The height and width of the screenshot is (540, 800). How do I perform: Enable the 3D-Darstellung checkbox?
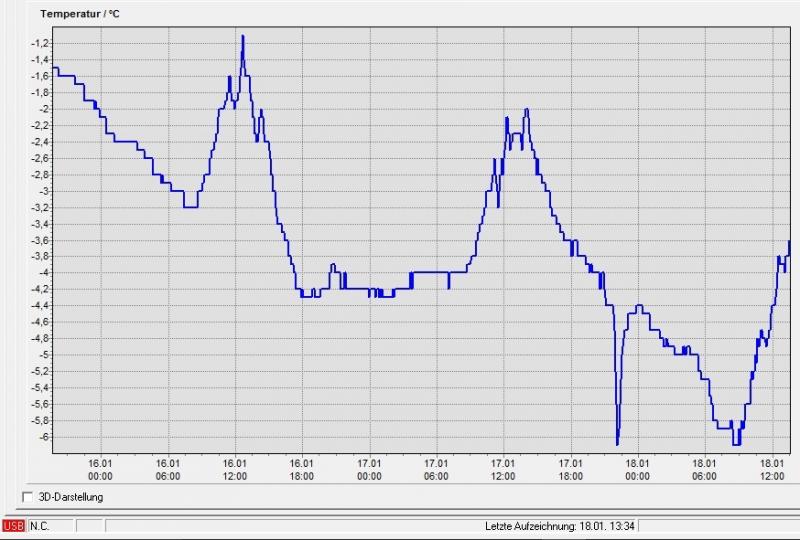(27, 497)
